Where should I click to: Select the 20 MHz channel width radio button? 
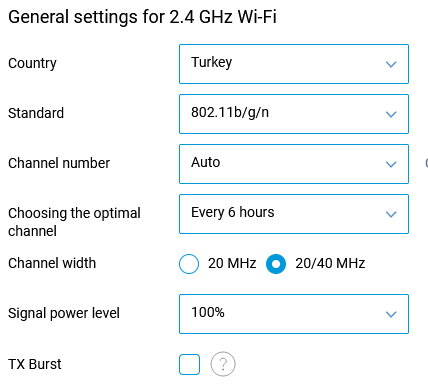tap(189, 264)
